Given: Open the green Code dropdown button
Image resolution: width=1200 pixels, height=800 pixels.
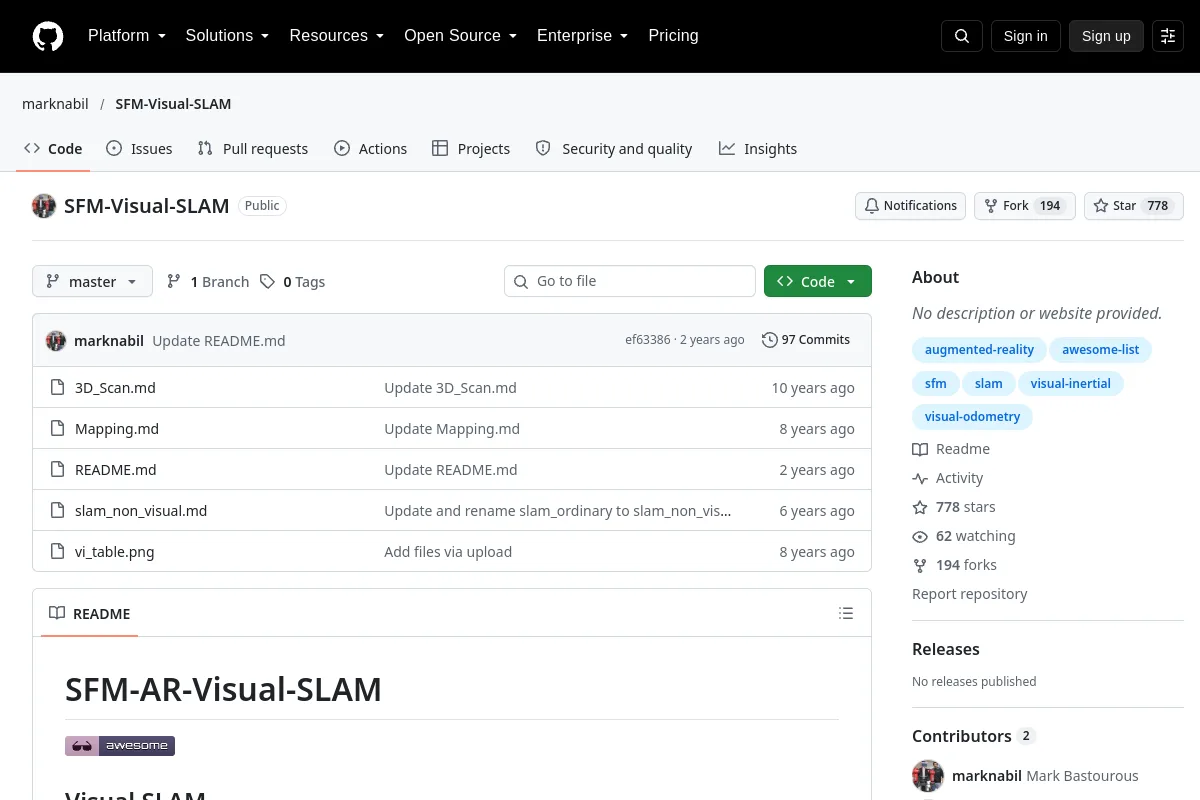Looking at the screenshot, I should [818, 282].
